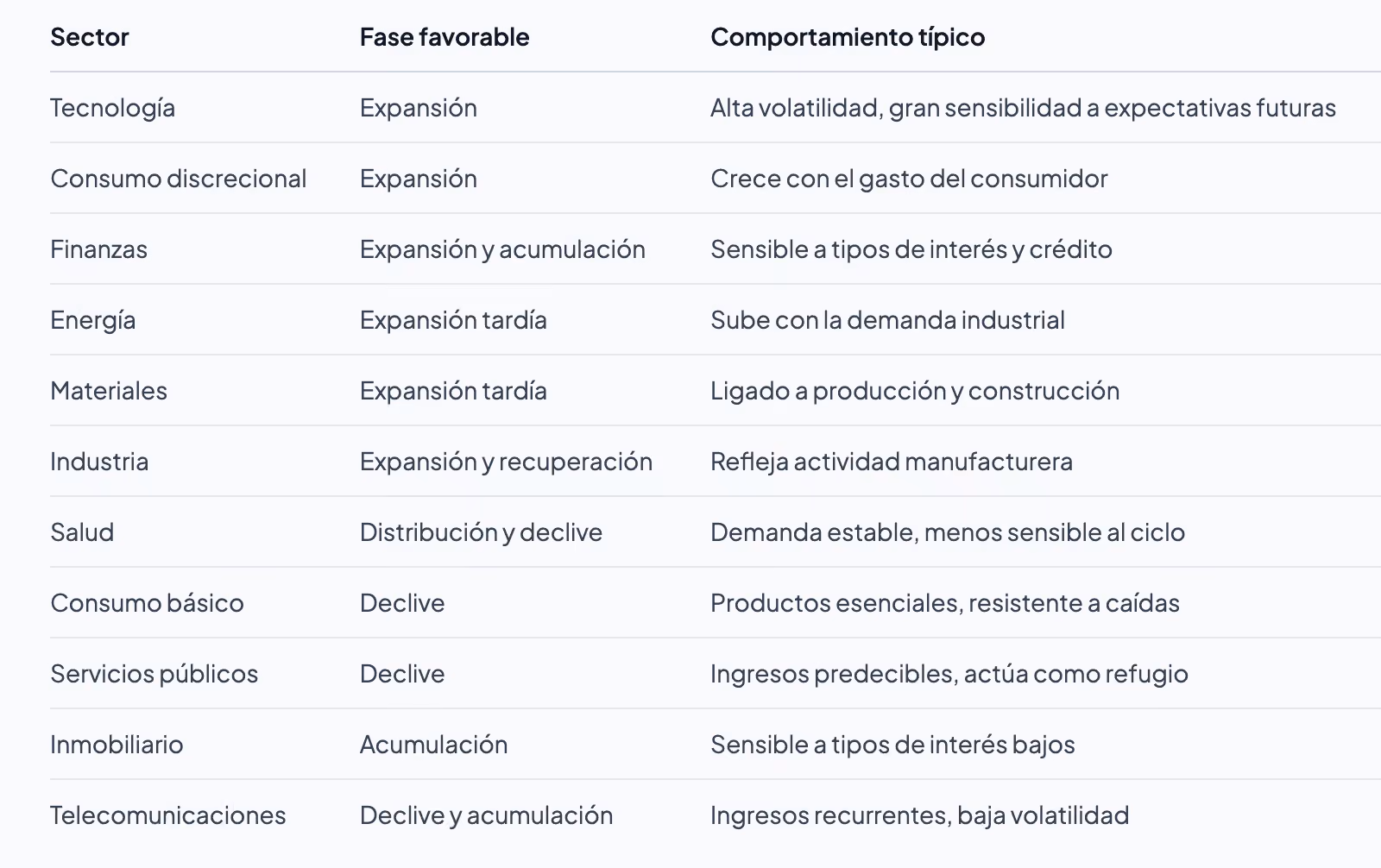Click 'Sube con la demanda industrial' text
This screenshot has width=1381, height=868.
[888, 320]
